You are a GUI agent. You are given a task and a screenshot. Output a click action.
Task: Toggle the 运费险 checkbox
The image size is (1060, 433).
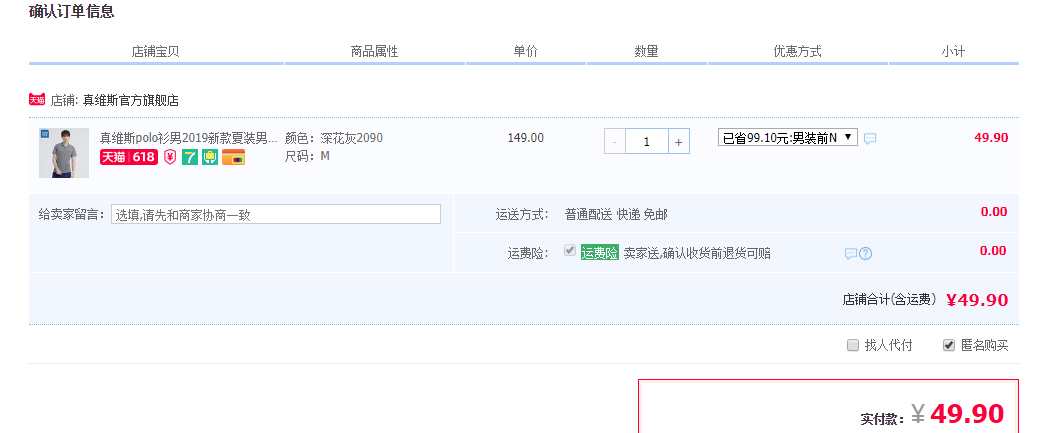570,251
